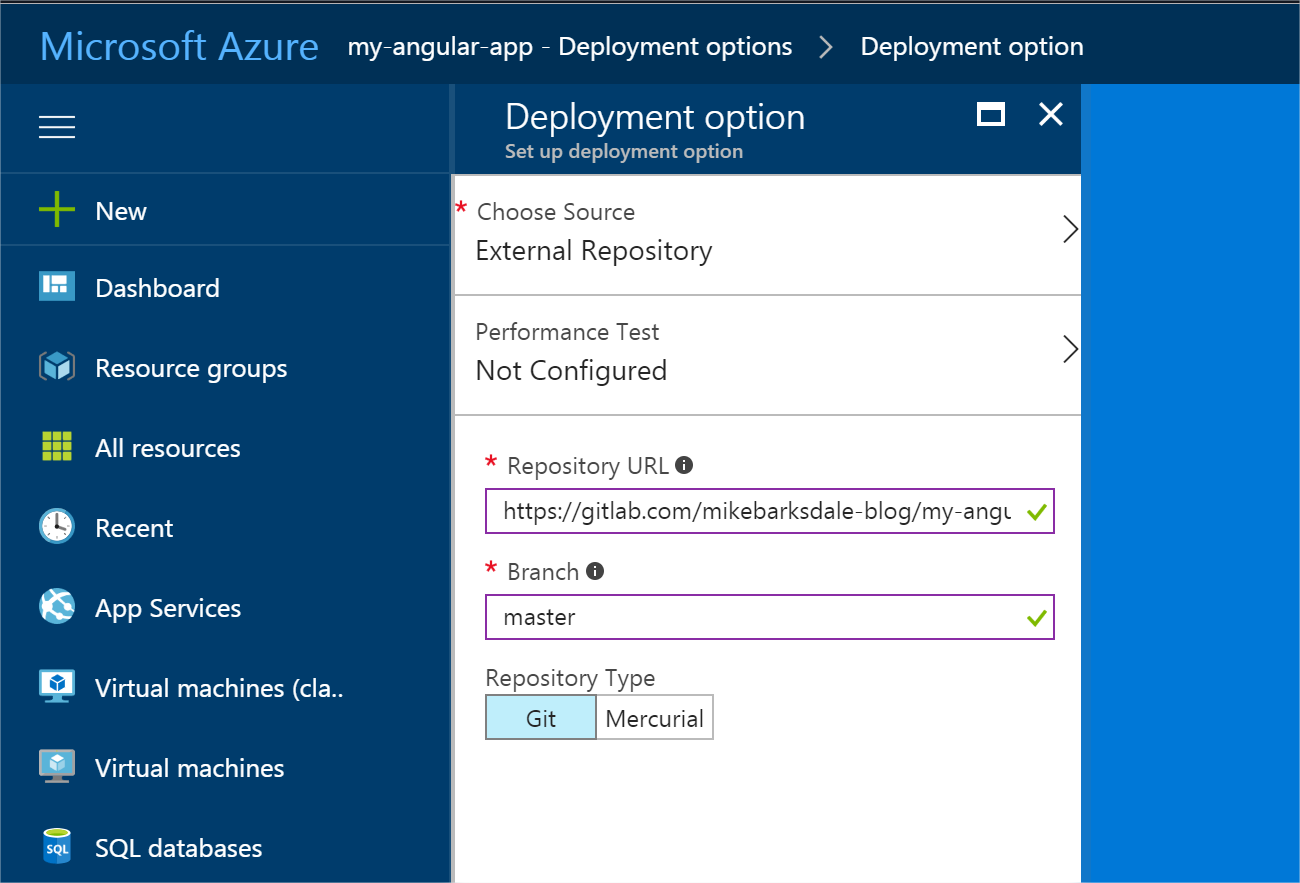Click the Repository URL text field
This screenshot has width=1300, height=883.
pos(757,512)
